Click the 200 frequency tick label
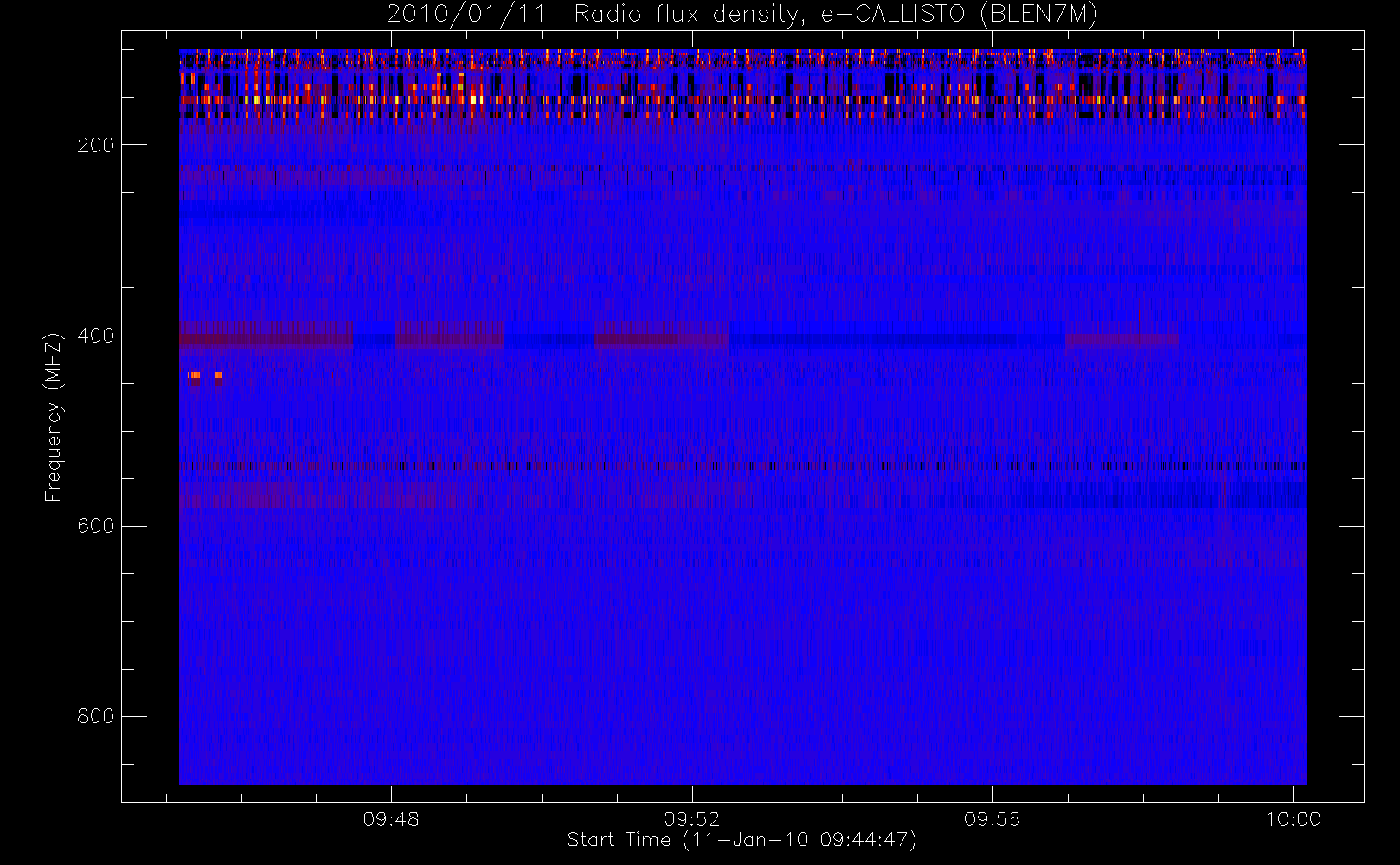The image size is (1400, 865). tap(95, 145)
